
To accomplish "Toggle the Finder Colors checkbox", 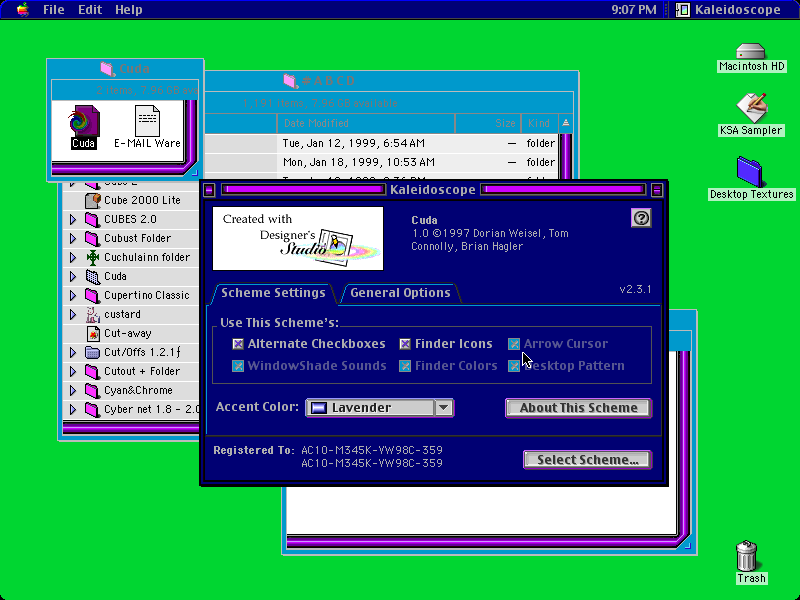I will pos(405,366).
